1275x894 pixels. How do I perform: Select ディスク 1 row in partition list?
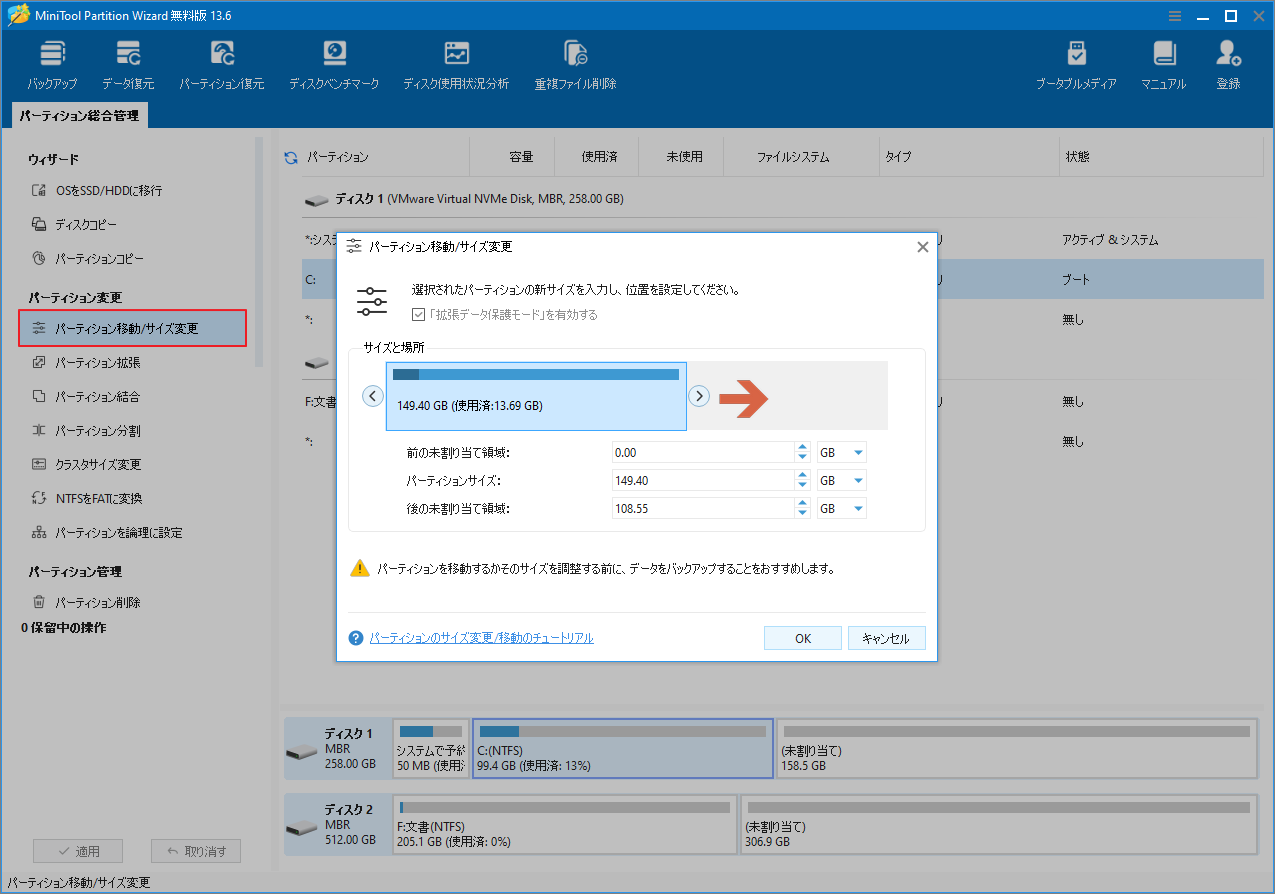point(783,199)
